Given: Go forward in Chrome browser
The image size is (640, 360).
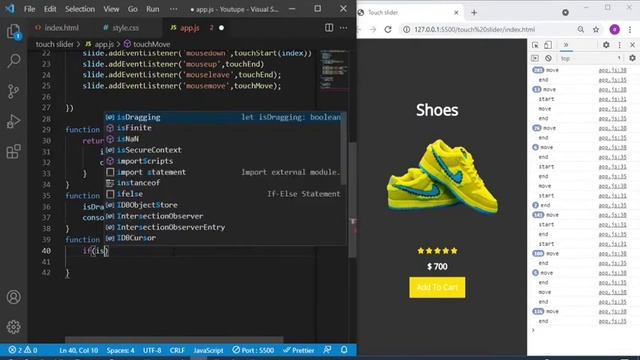Looking at the screenshot, I should pyautogui.click(x=373, y=29).
